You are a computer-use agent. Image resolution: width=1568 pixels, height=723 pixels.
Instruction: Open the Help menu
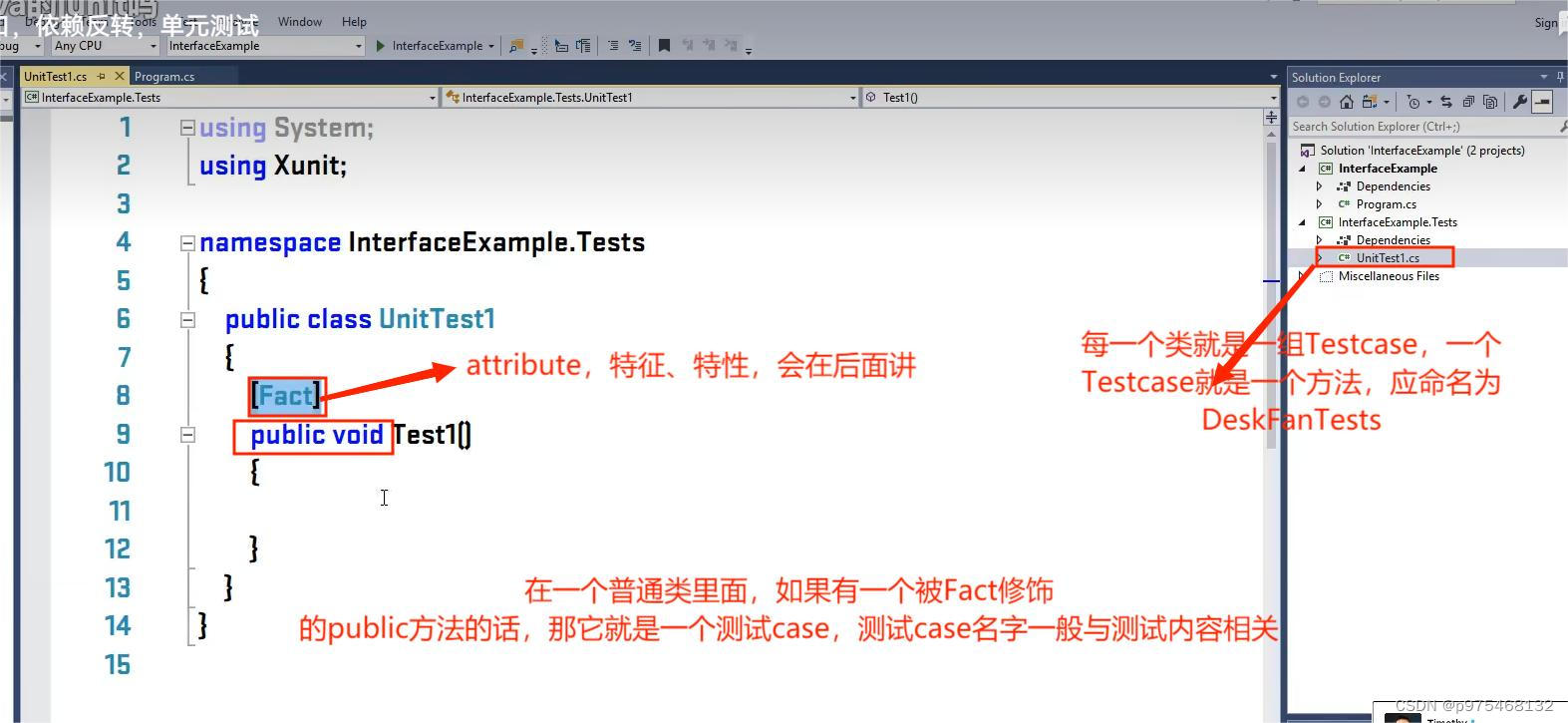tap(354, 22)
